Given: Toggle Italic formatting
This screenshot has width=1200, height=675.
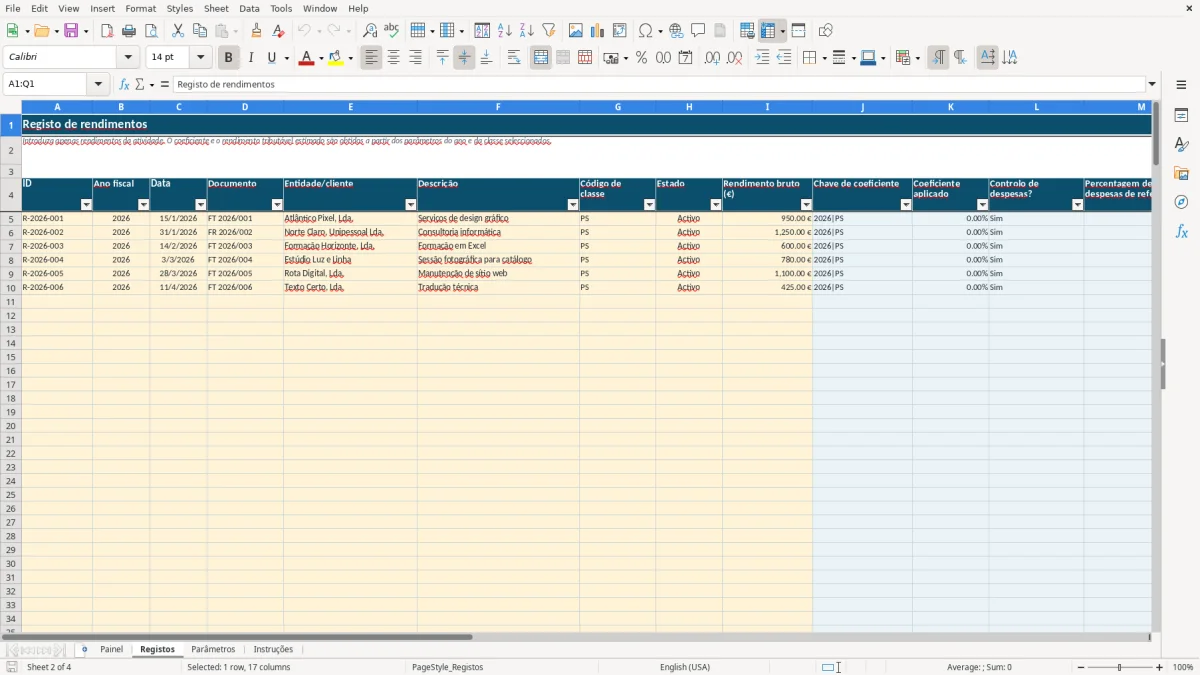Looking at the screenshot, I should click(x=251, y=58).
